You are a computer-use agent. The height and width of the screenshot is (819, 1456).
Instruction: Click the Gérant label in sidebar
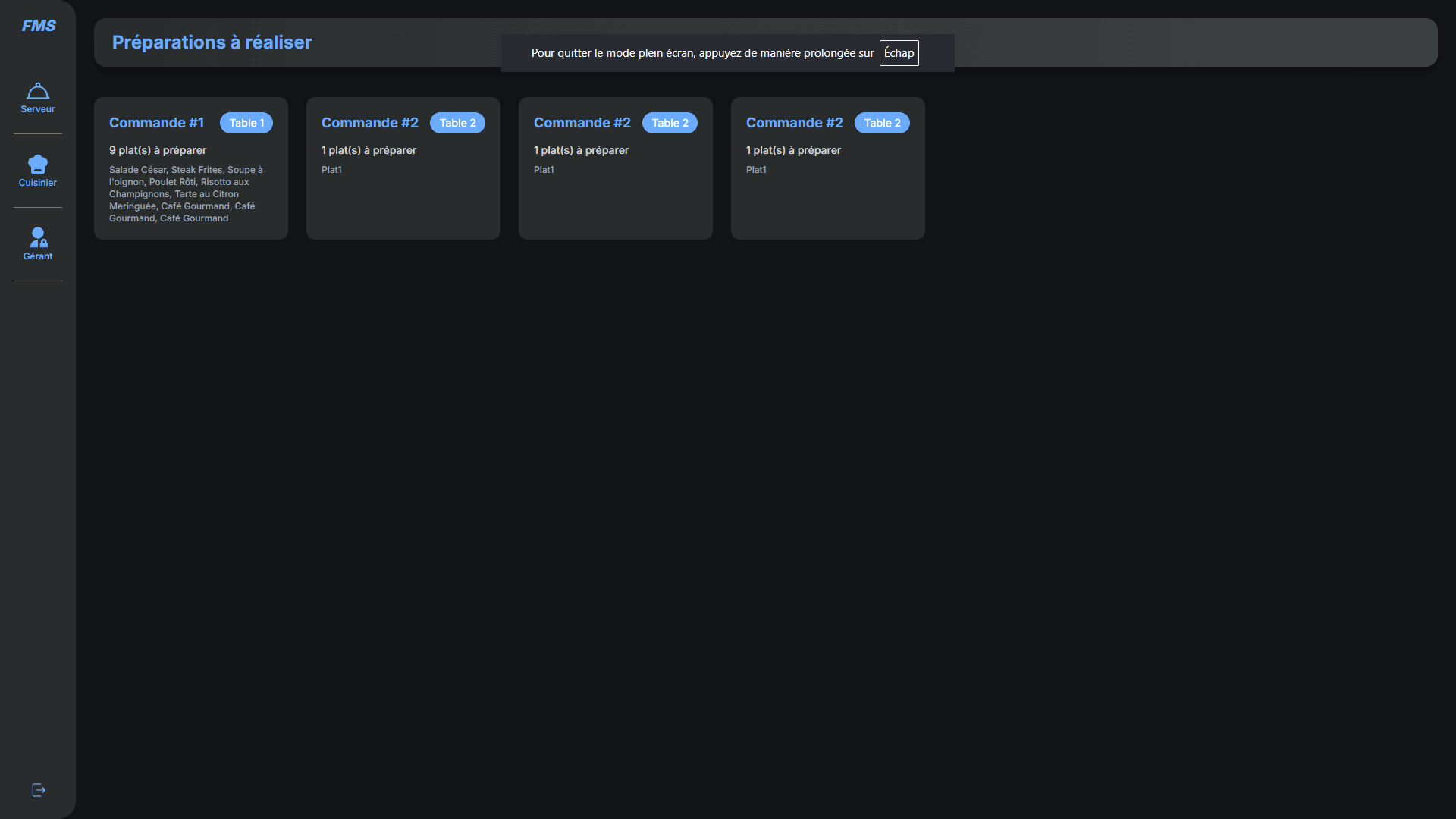38,256
